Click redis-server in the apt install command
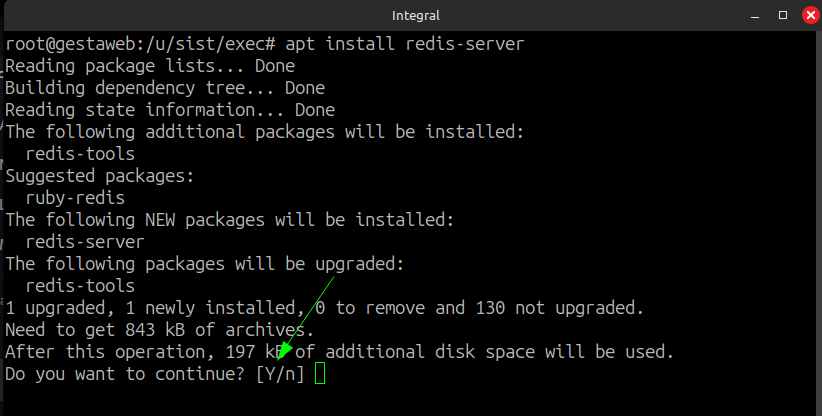Viewport: 822px width, 416px height. pos(464,43)
